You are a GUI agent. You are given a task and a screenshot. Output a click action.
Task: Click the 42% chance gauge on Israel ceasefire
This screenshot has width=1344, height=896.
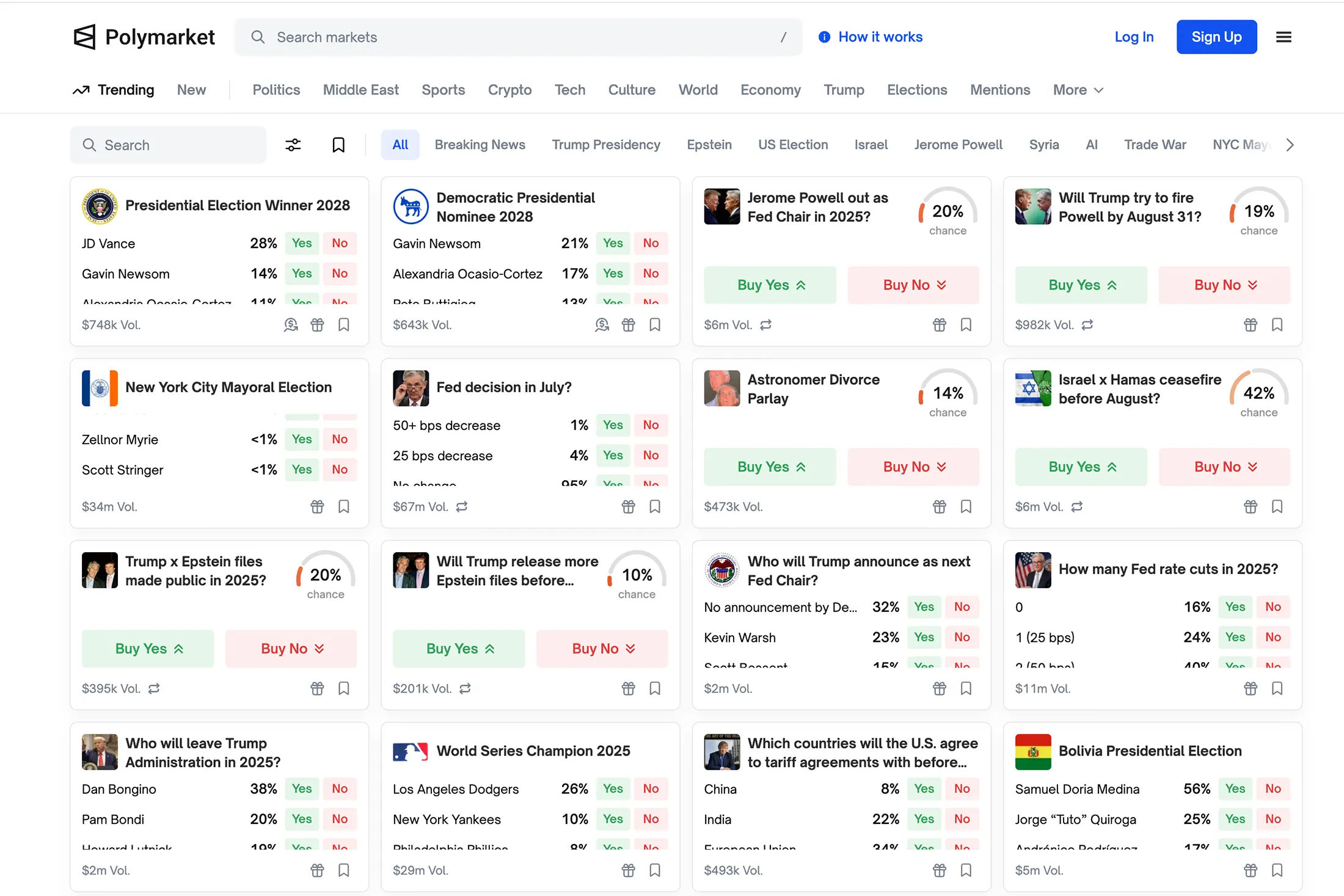click(1258, 394)
